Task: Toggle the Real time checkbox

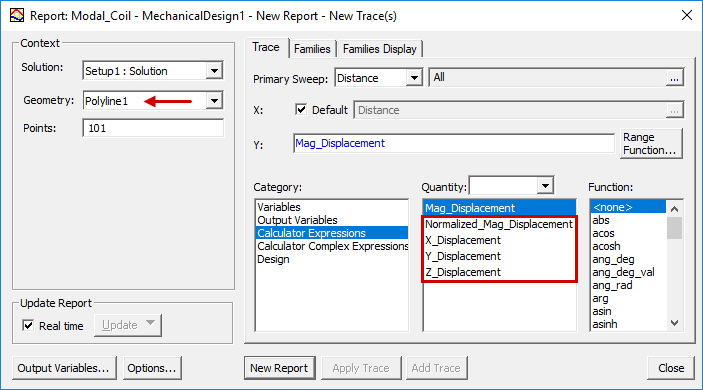Action: tap(28, 325)
